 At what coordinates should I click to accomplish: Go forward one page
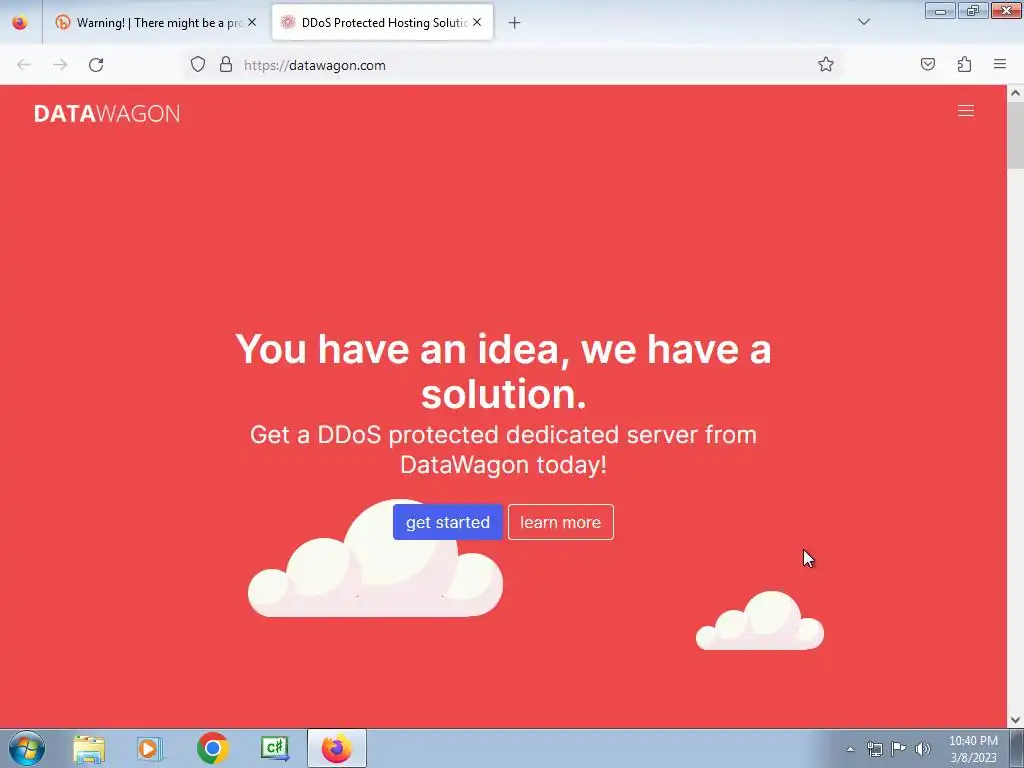[x=60, y=65]
